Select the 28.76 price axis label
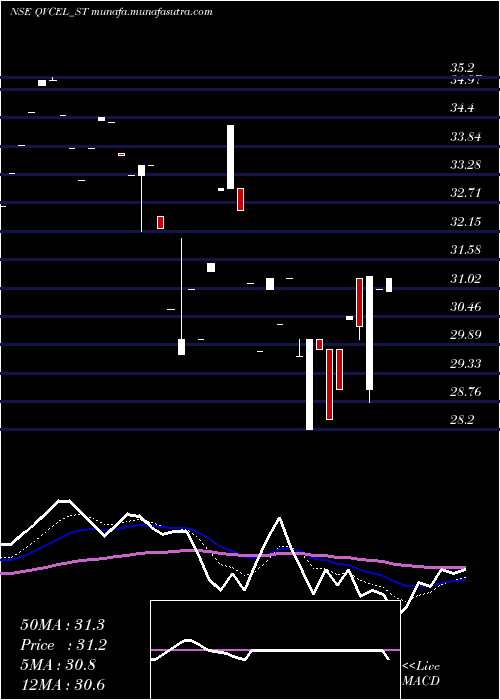Image resolution: width=500 pixels, height=700 pixels. click(x=466, y=392)
